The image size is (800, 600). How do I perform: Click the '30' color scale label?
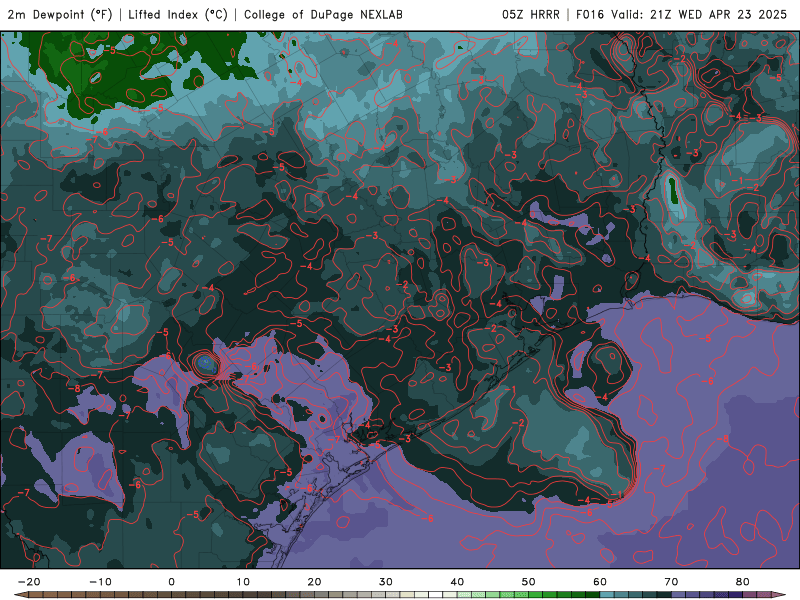(x=386, y=582)
